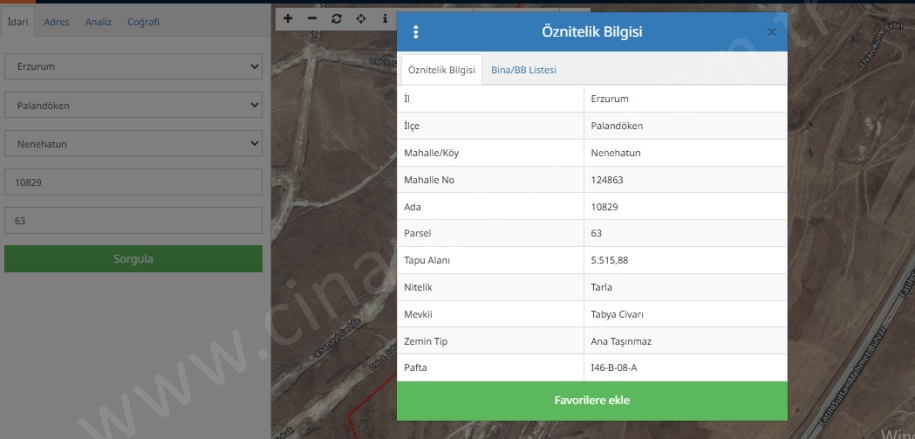The image size is (915, 439).
Task: Focus the Parsel input field containing 63
Action: tap(133, 220)
